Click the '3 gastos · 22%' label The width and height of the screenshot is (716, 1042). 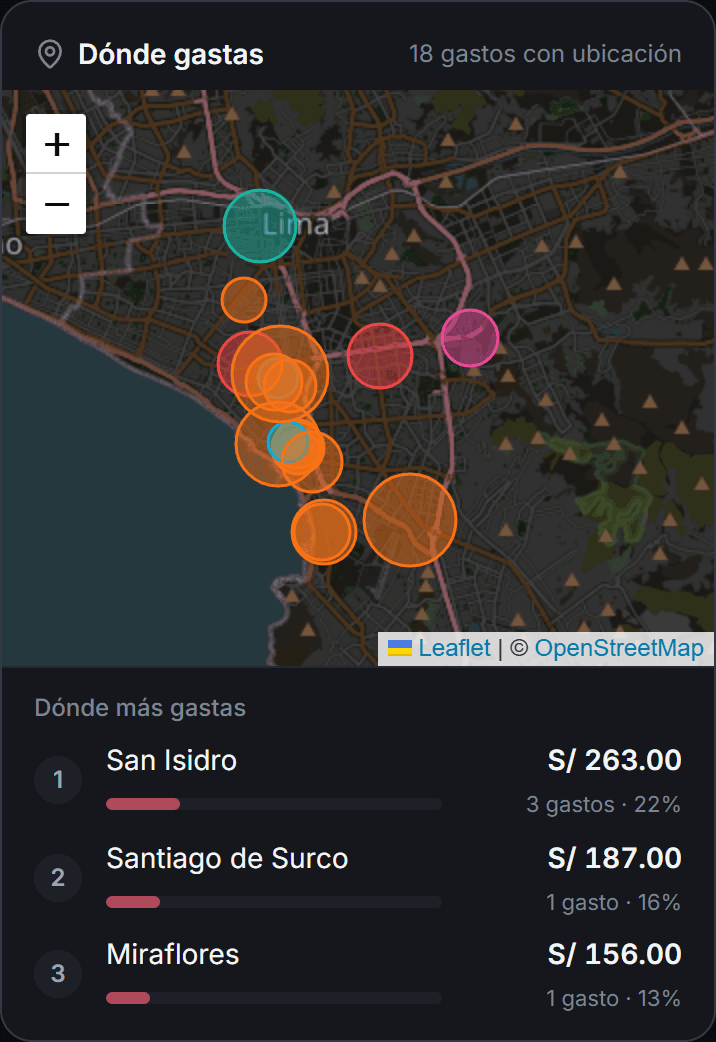[x=604, y=805]
